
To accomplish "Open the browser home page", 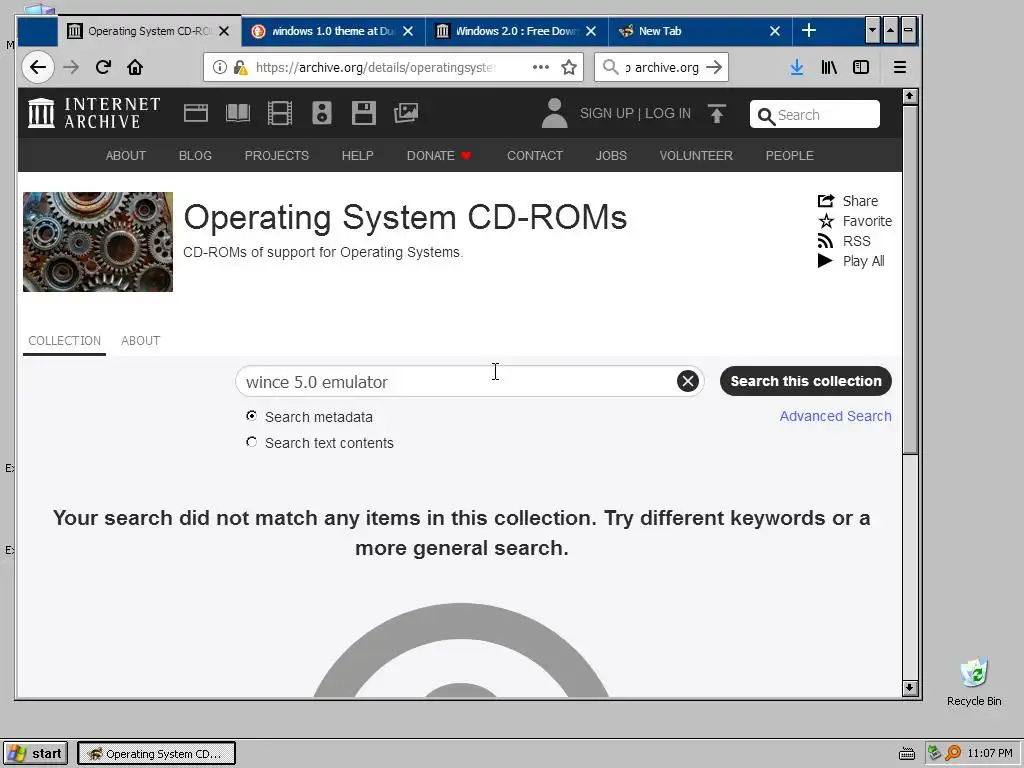I will [x=135, y=67].
